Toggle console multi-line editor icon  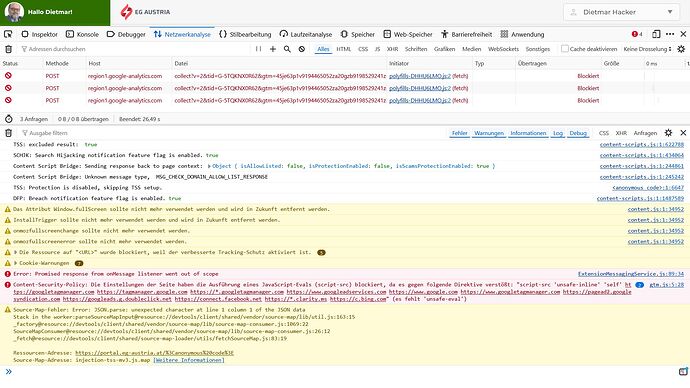(683, 372)
